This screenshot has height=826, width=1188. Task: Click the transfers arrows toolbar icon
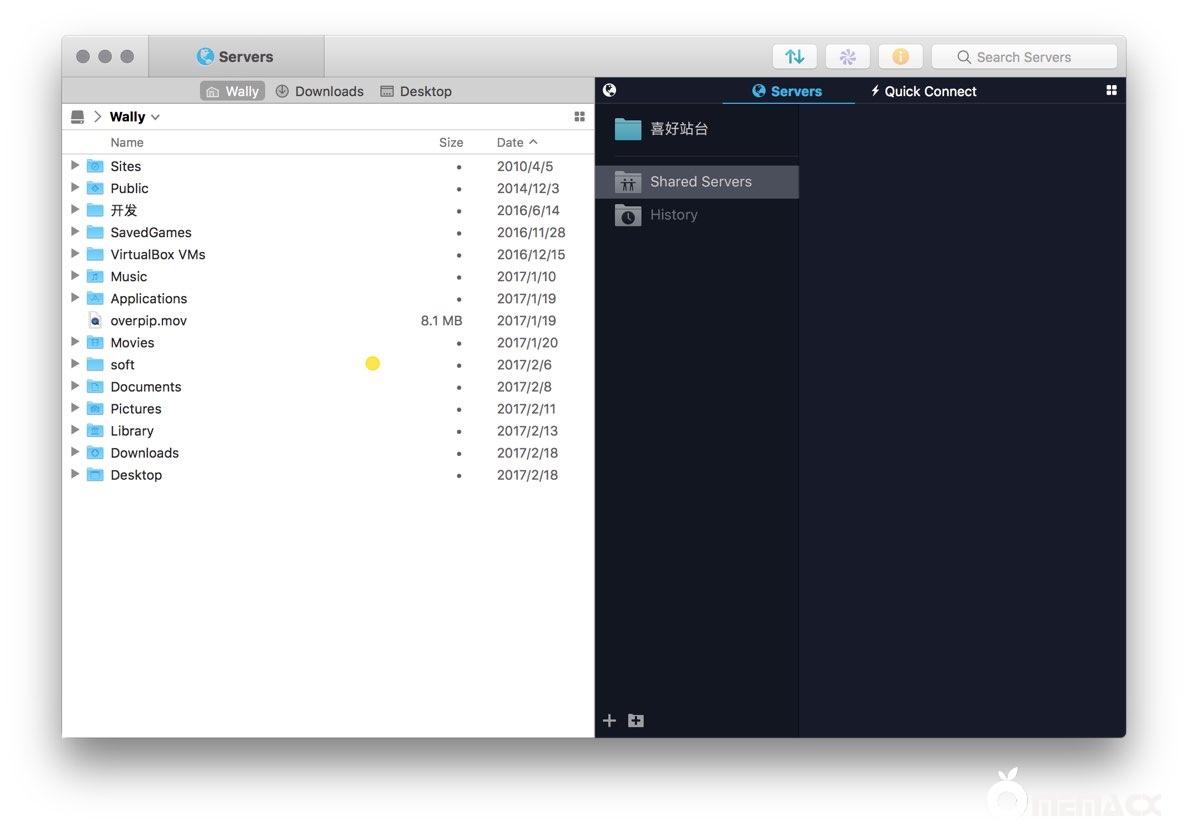coord(794,57)
